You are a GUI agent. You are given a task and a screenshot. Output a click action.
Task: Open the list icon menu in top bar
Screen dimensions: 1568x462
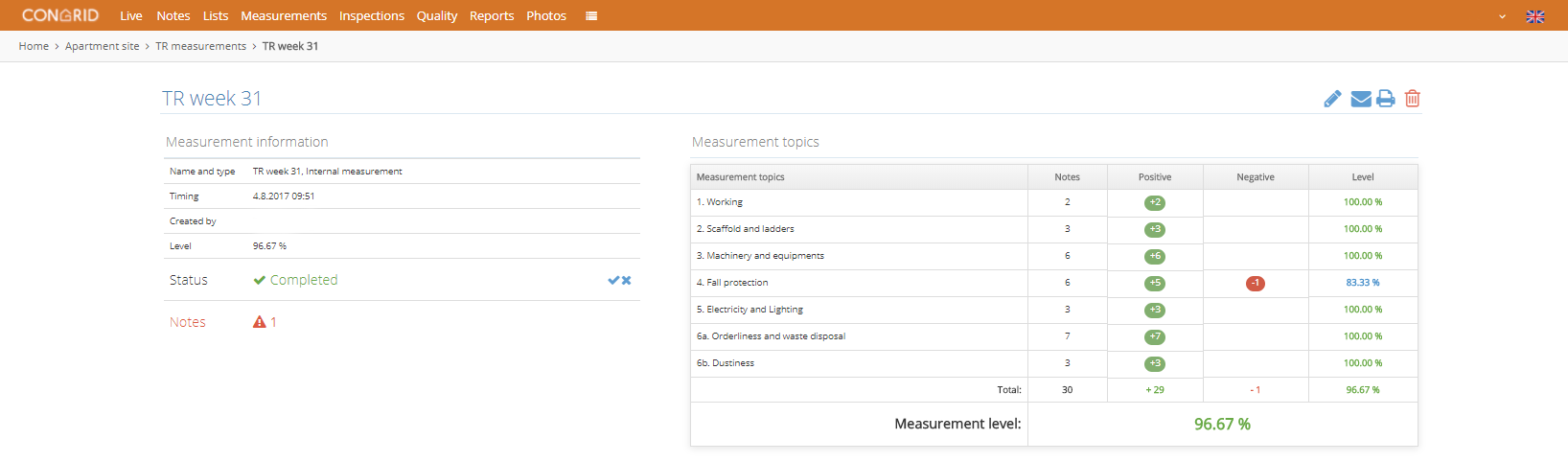click(591, 16)
